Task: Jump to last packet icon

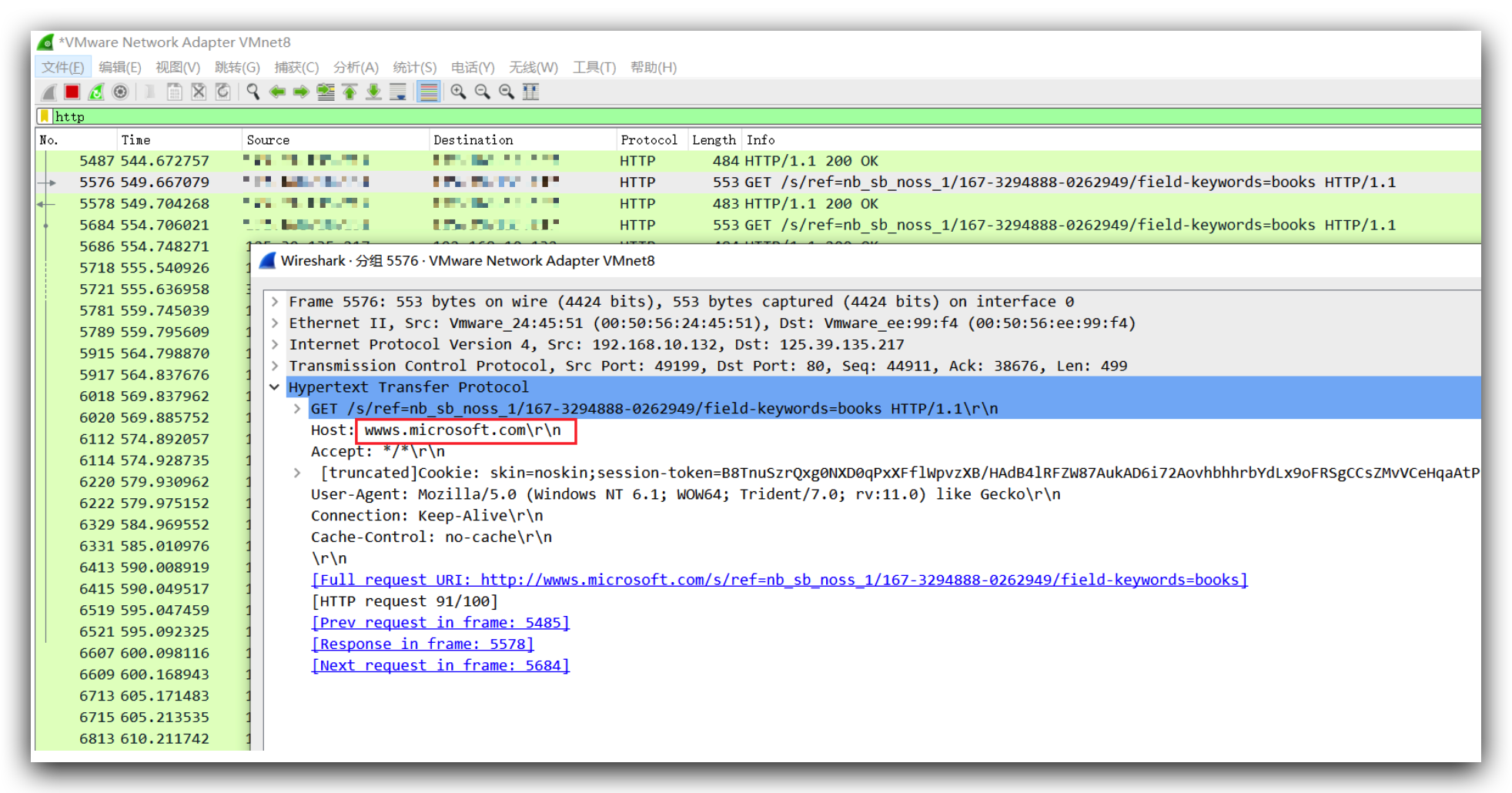Action: click(x=373, y=92)
